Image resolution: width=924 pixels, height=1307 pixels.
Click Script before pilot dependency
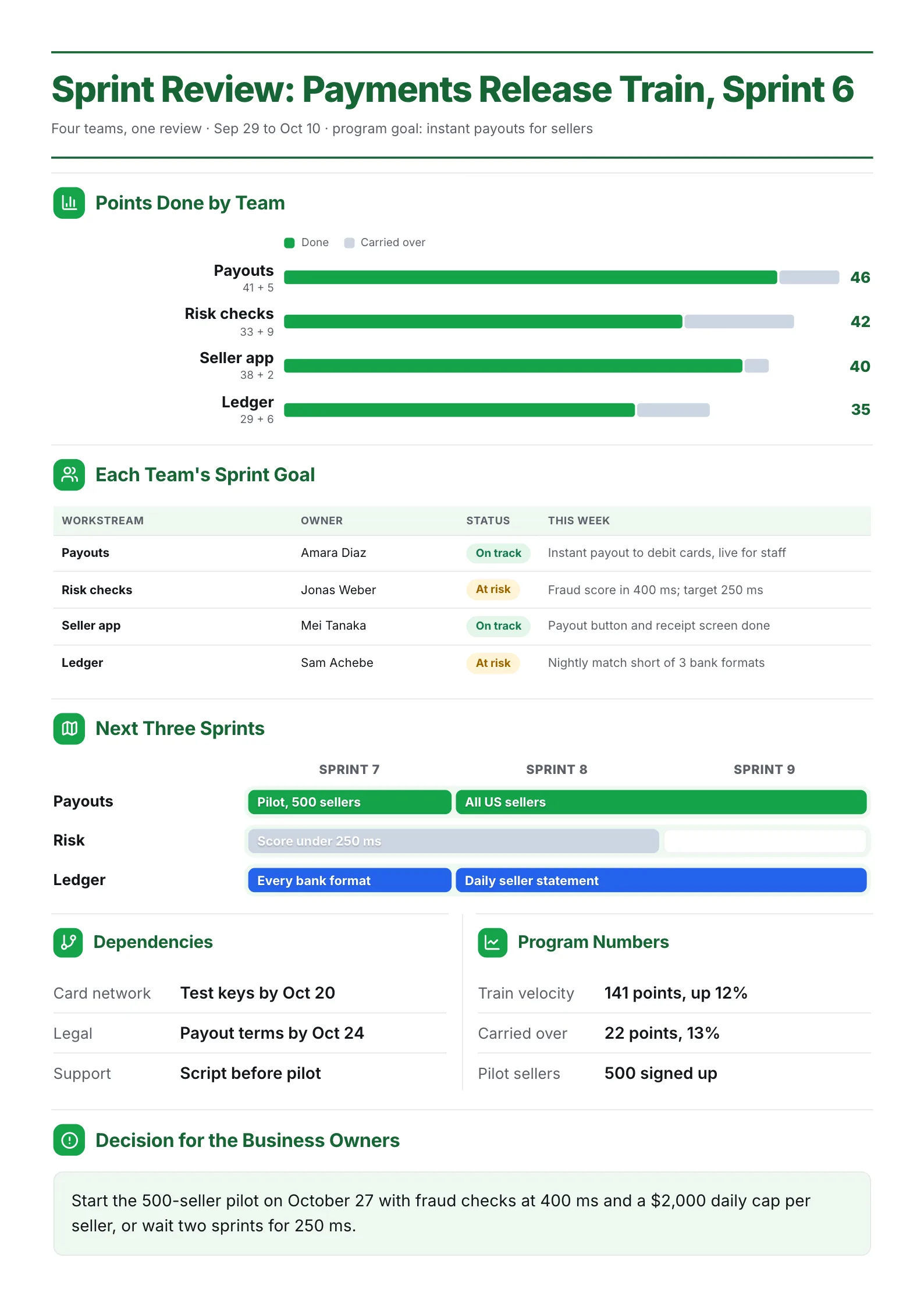pyautogui.click(x=250, y=1073)
